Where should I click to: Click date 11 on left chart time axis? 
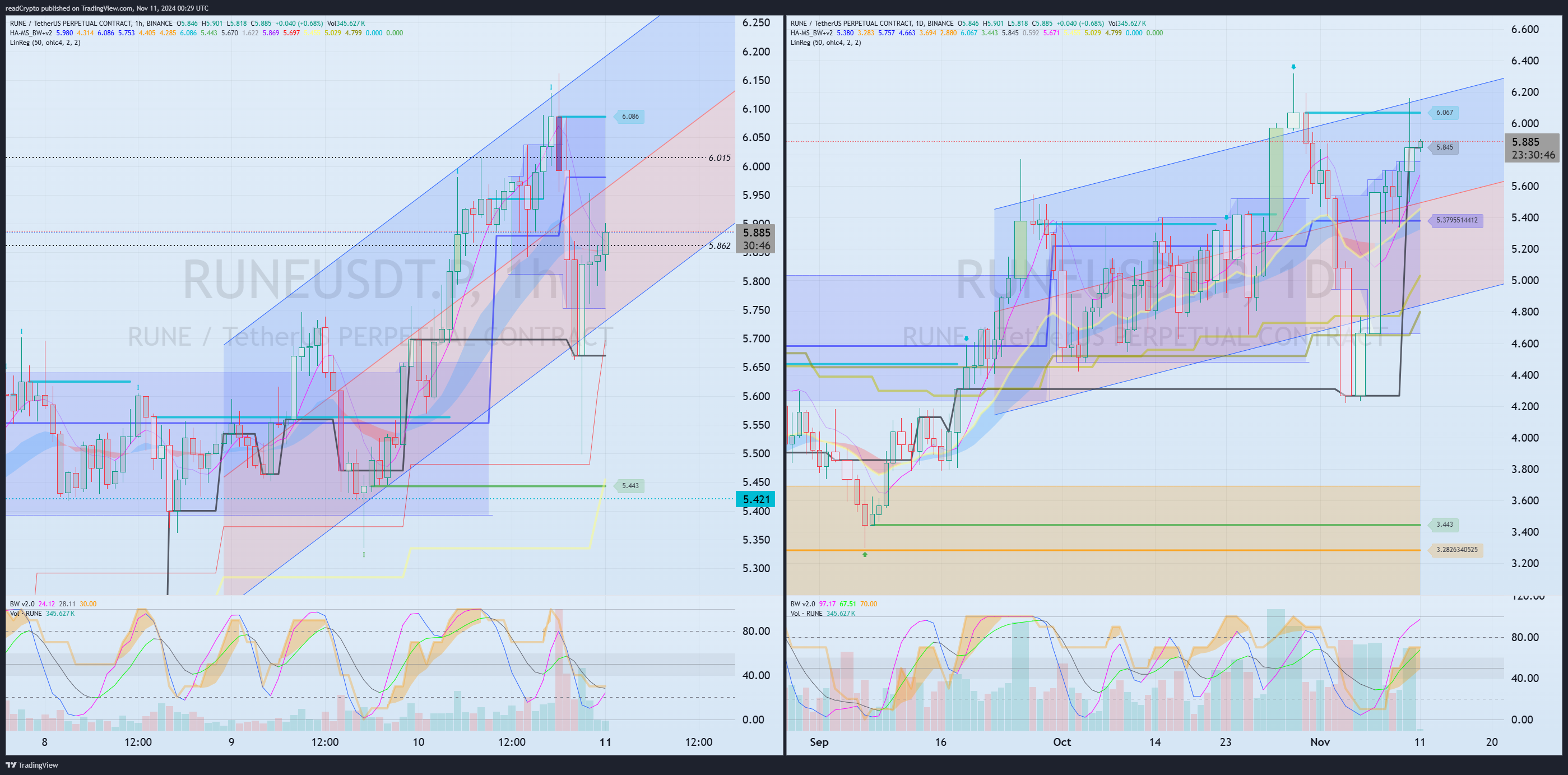pyautogui.click(x=605, y=742)
